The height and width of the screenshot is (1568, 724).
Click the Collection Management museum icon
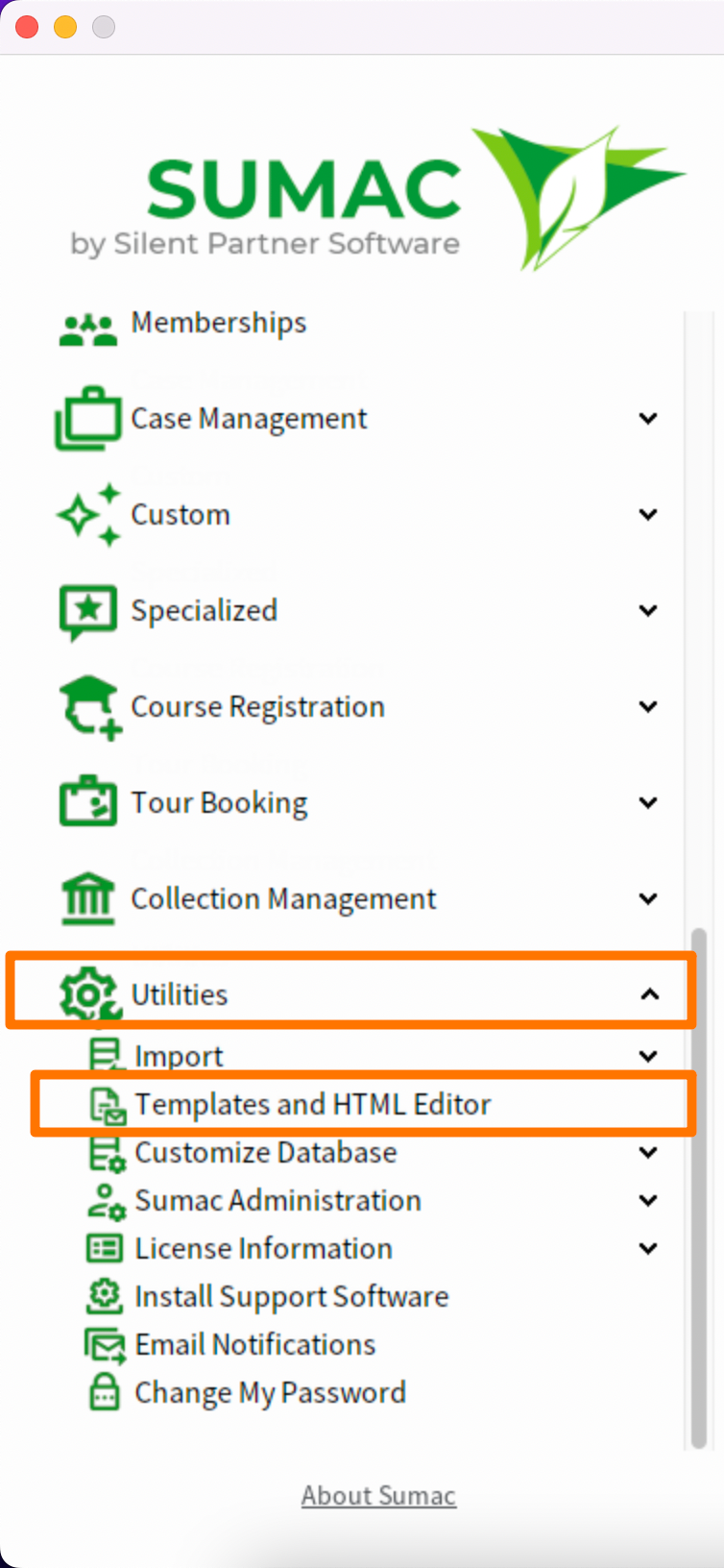pyautogui.click(x=88, y=898)
